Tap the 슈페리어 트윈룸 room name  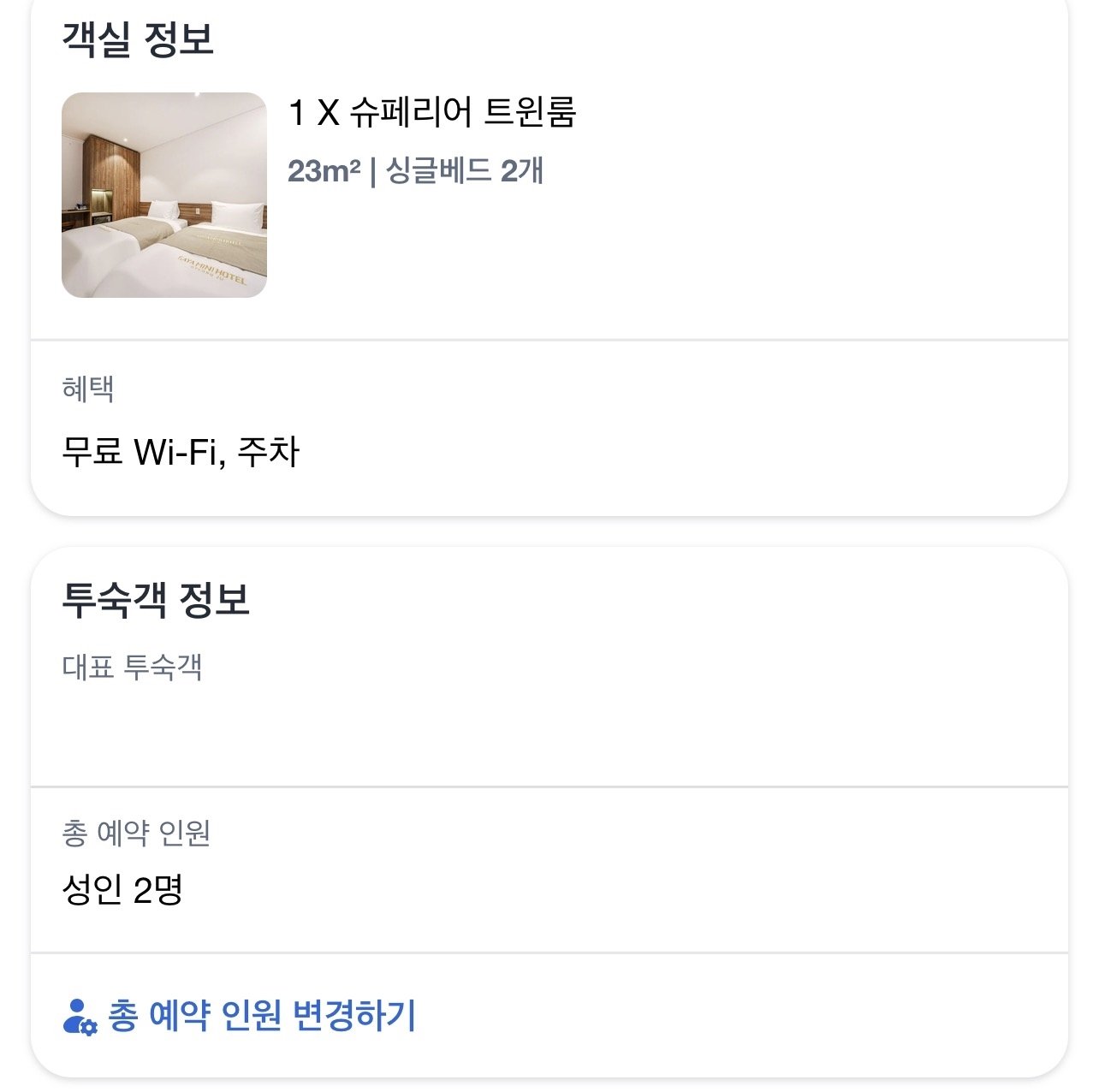(462, 113)
